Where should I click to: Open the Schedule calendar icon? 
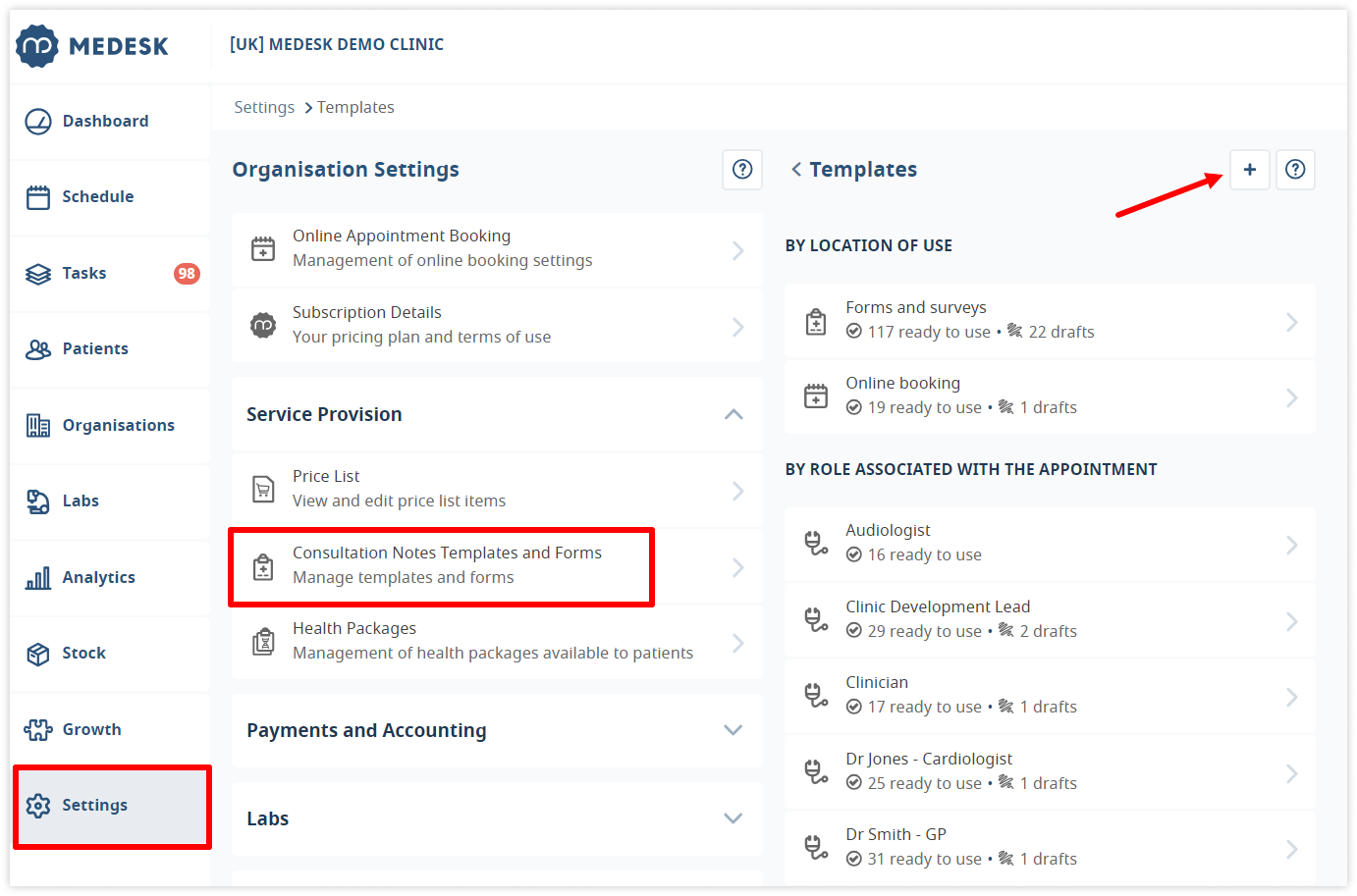coord(38,197)
